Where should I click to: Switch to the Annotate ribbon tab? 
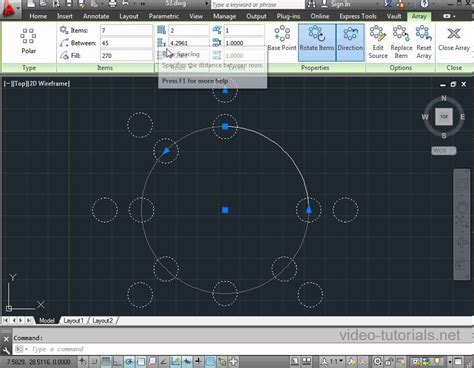pos(96,16)
